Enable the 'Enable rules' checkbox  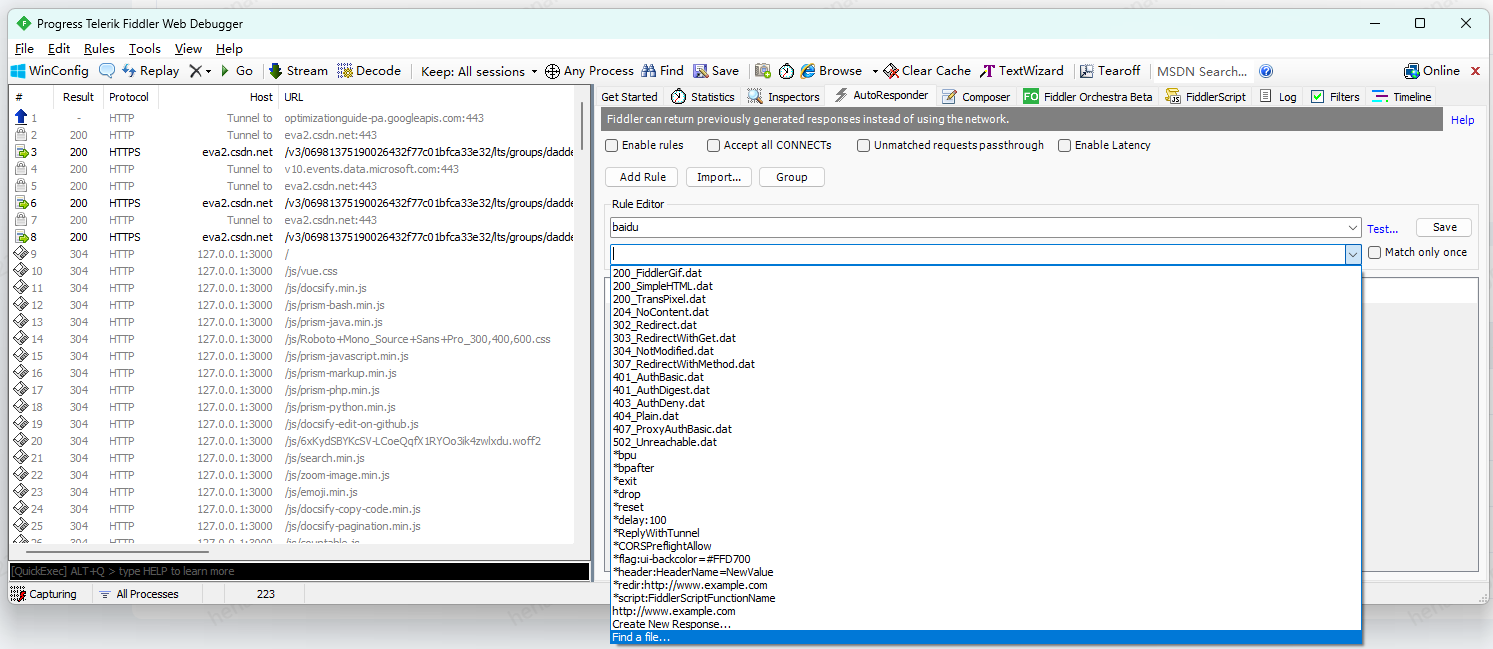(x=612, y=145)
